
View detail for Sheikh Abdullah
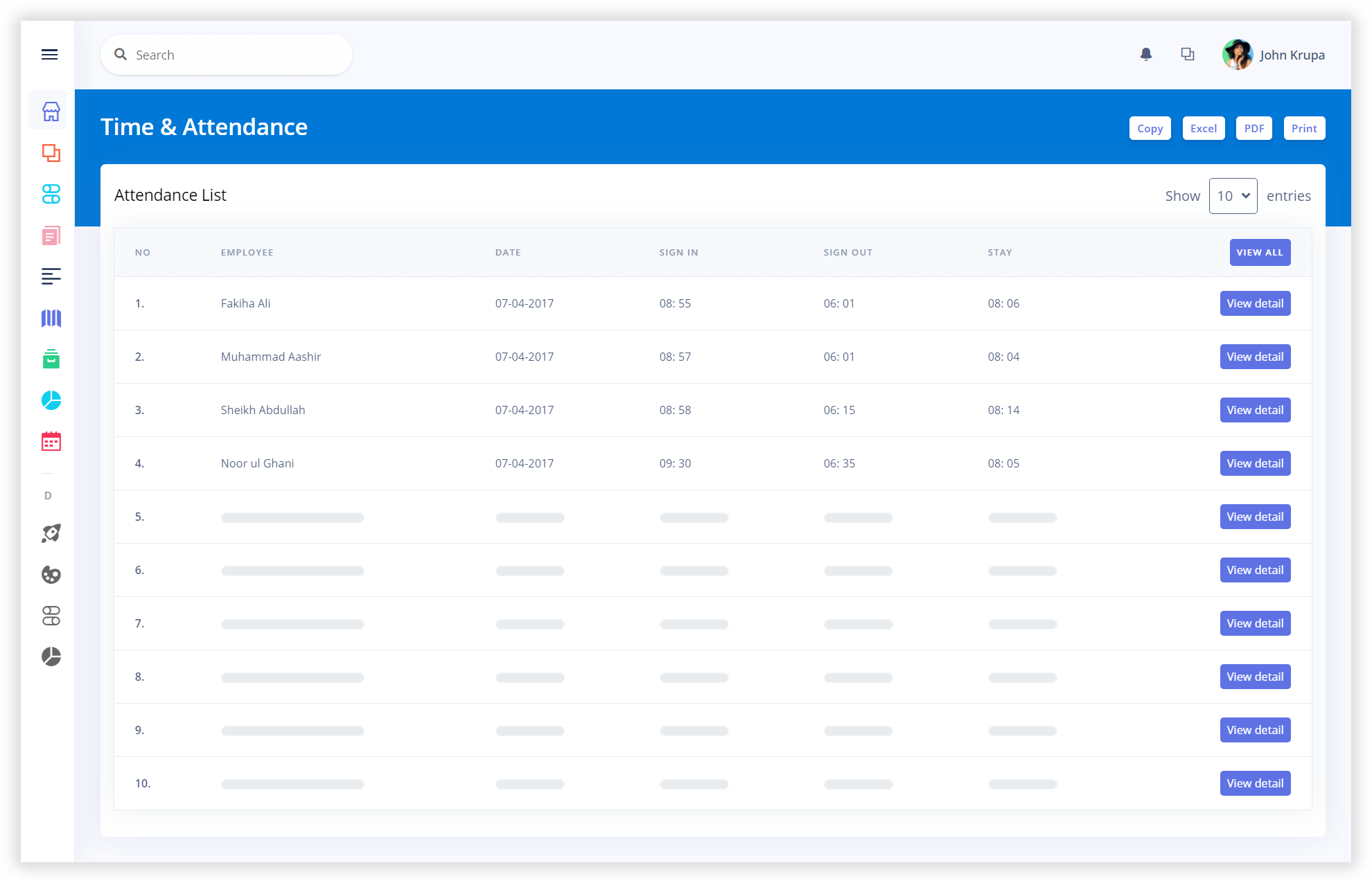coord(1255,410)
